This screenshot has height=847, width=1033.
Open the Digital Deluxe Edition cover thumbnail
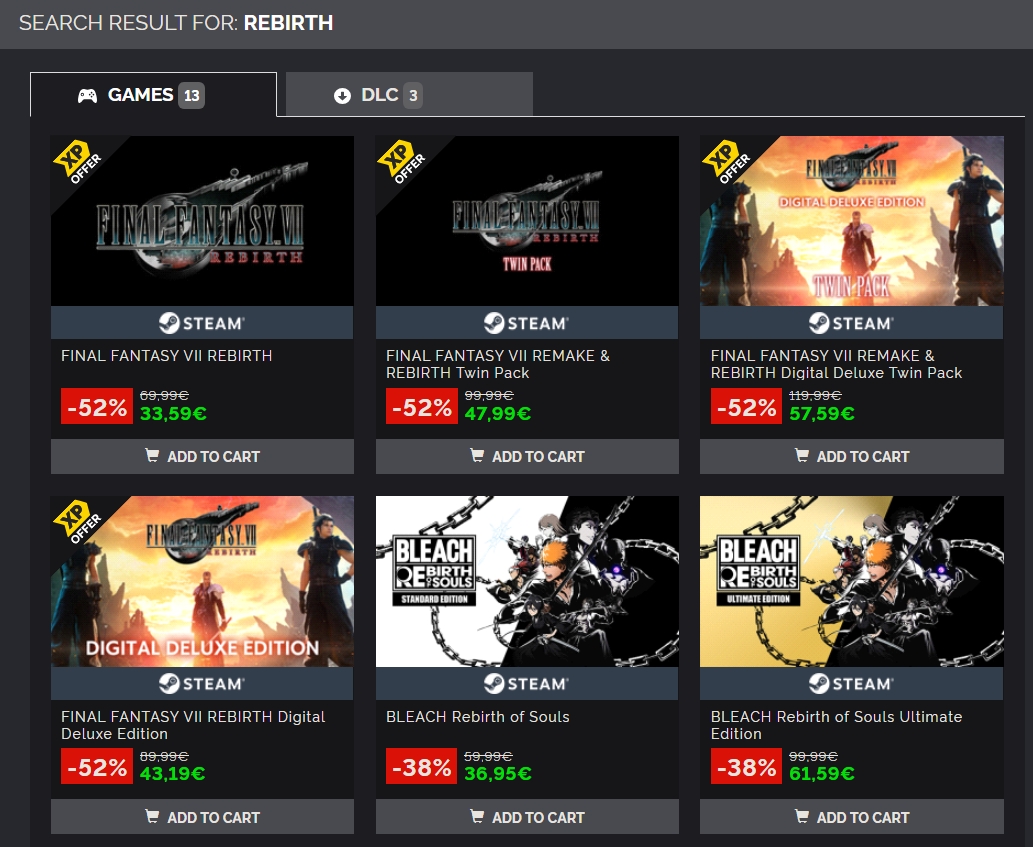click(x=202, y=581)
